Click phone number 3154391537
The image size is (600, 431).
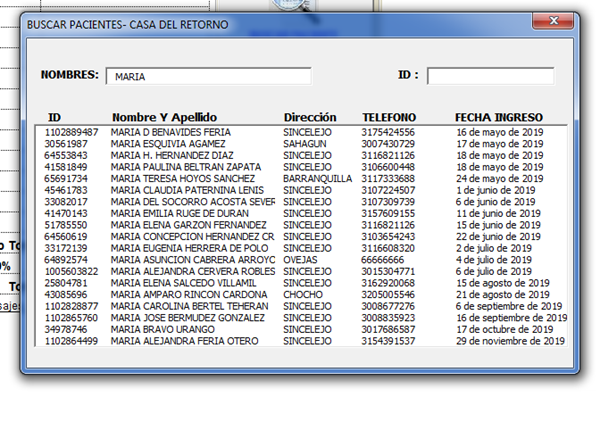pyautogui.click(x=388, y=341)
